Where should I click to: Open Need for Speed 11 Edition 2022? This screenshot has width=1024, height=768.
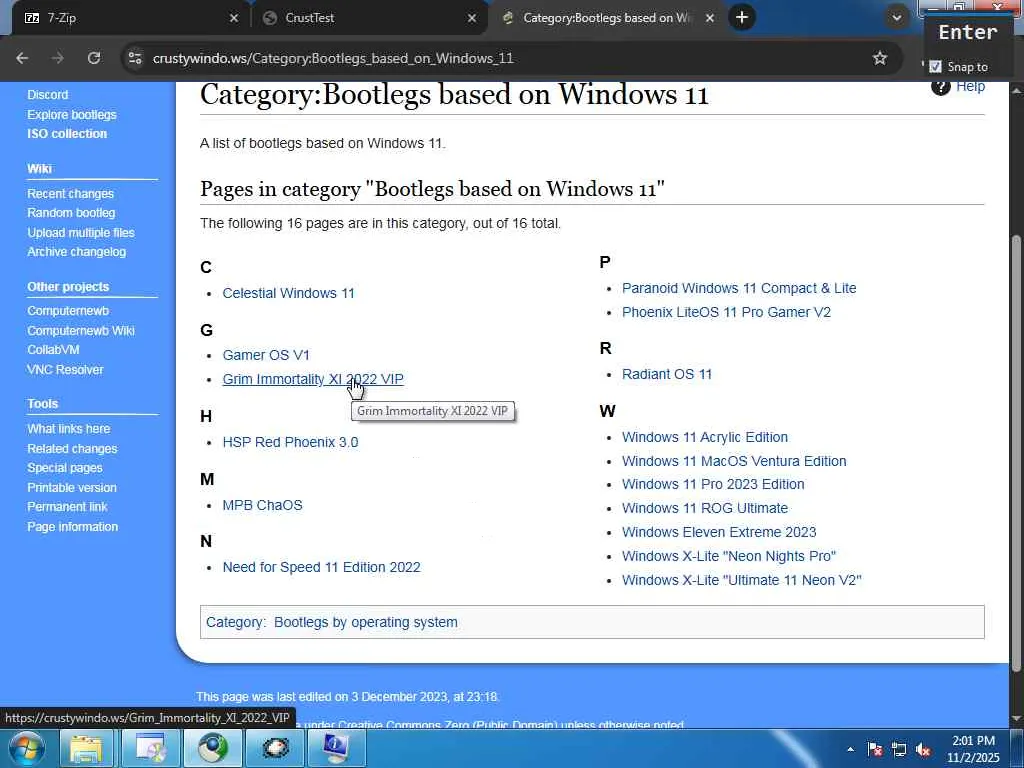point(321,568)
